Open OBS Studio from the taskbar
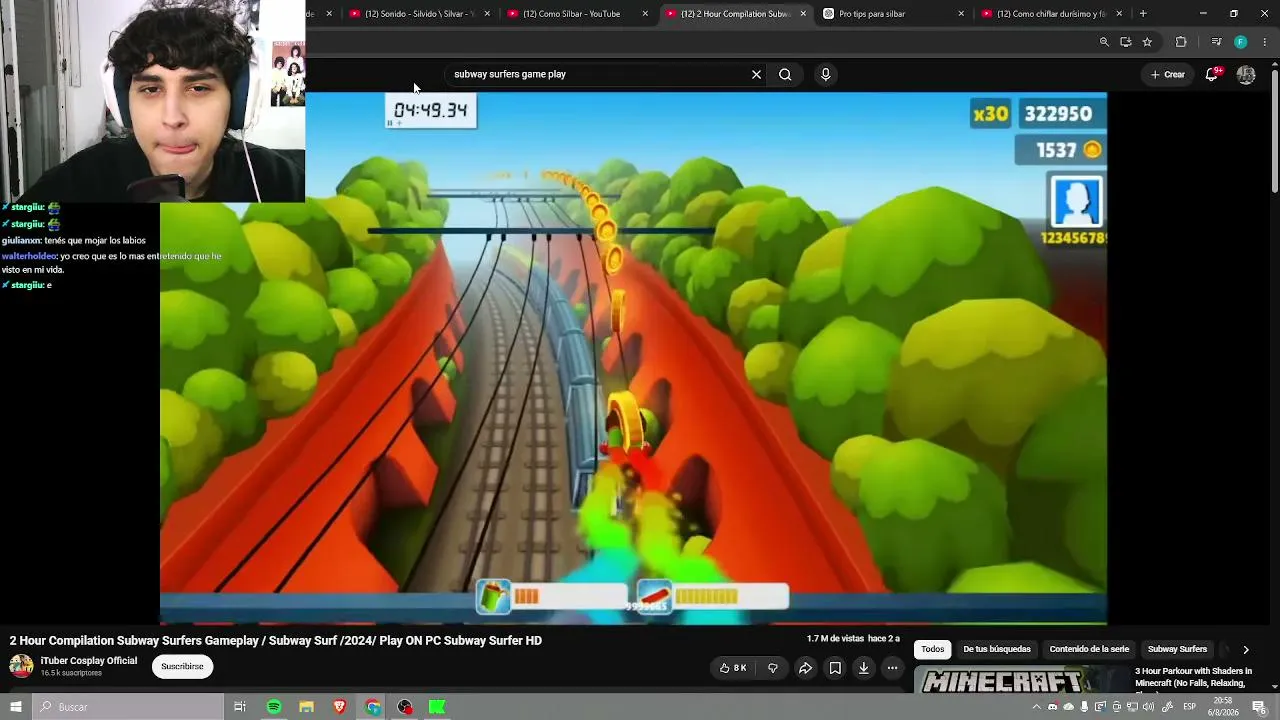Viewport: 1280px width, 720px height. pyautogui.click(x=405, y=707)
